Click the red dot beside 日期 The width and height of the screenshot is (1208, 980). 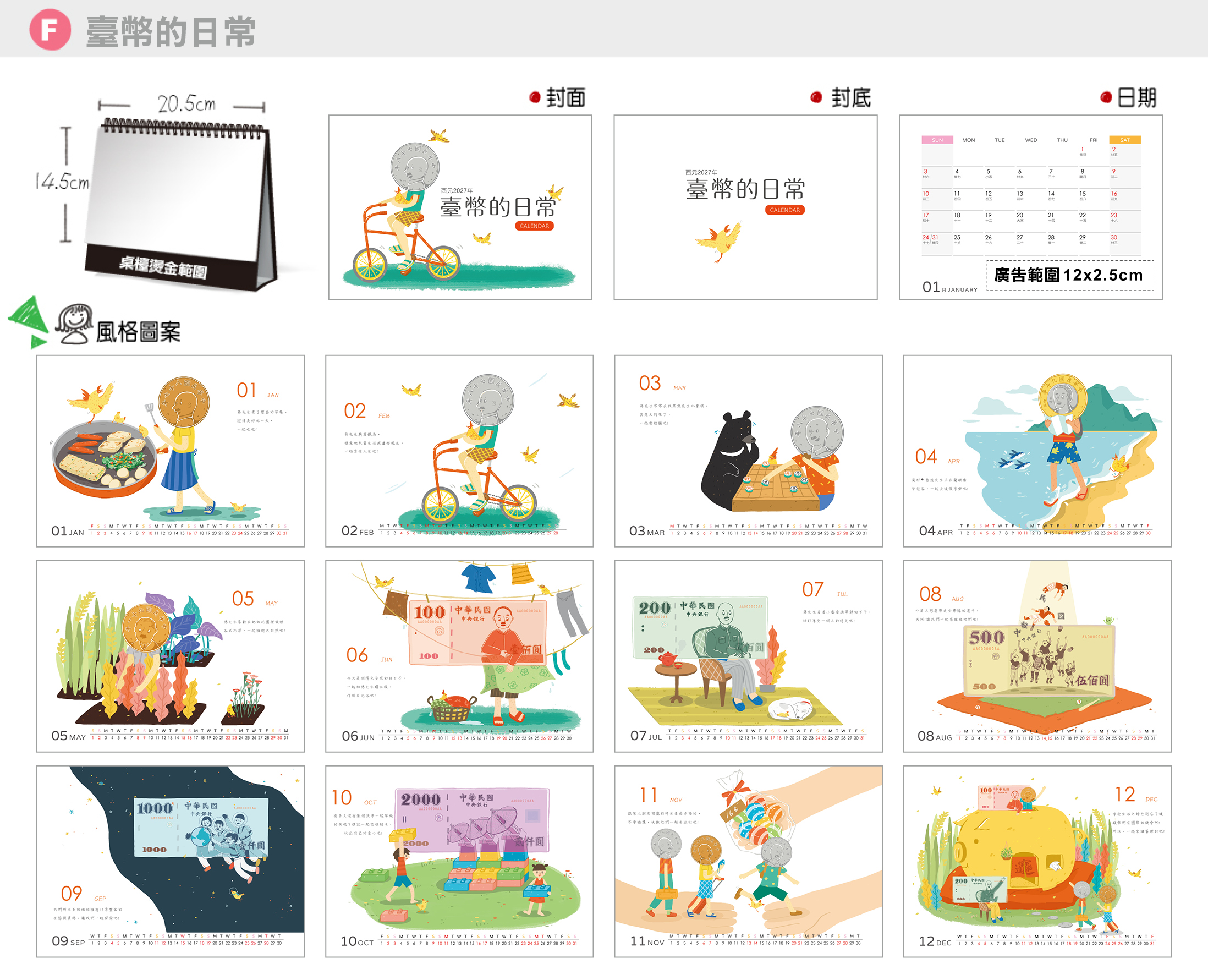tap(1106, 97)
